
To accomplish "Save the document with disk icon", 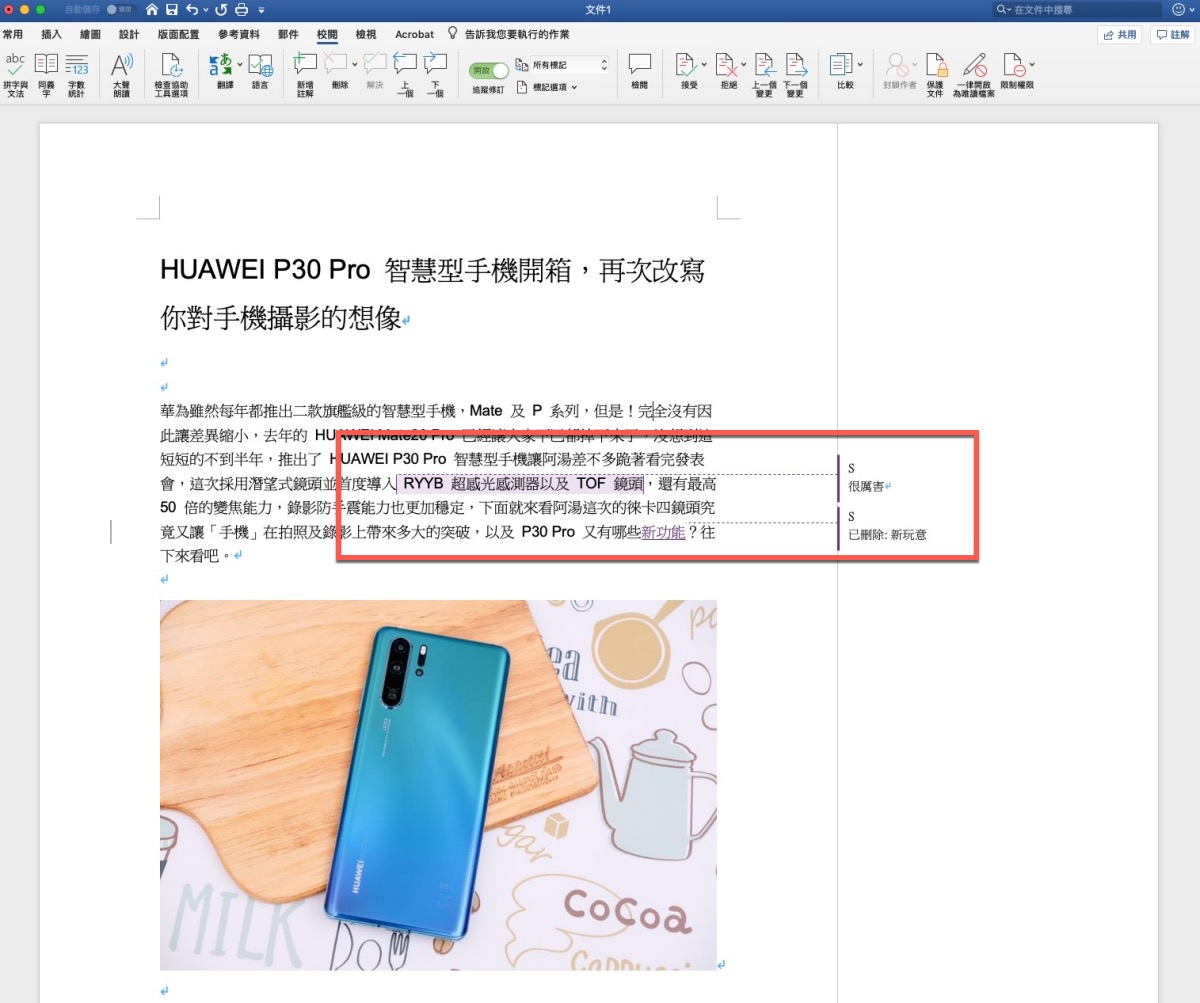I will pyautogui.click(x=172, y=10).
